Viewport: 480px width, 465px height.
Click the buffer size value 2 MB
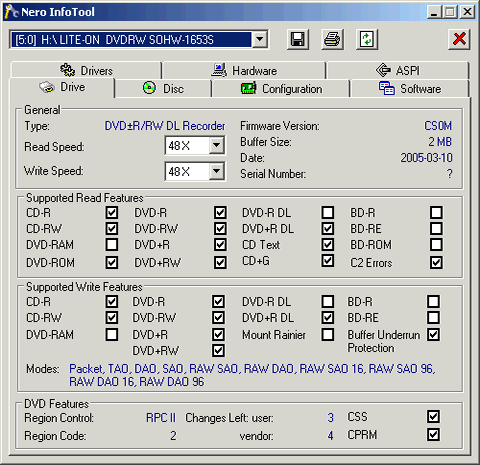pyautogui.click(x=440, y=142)
